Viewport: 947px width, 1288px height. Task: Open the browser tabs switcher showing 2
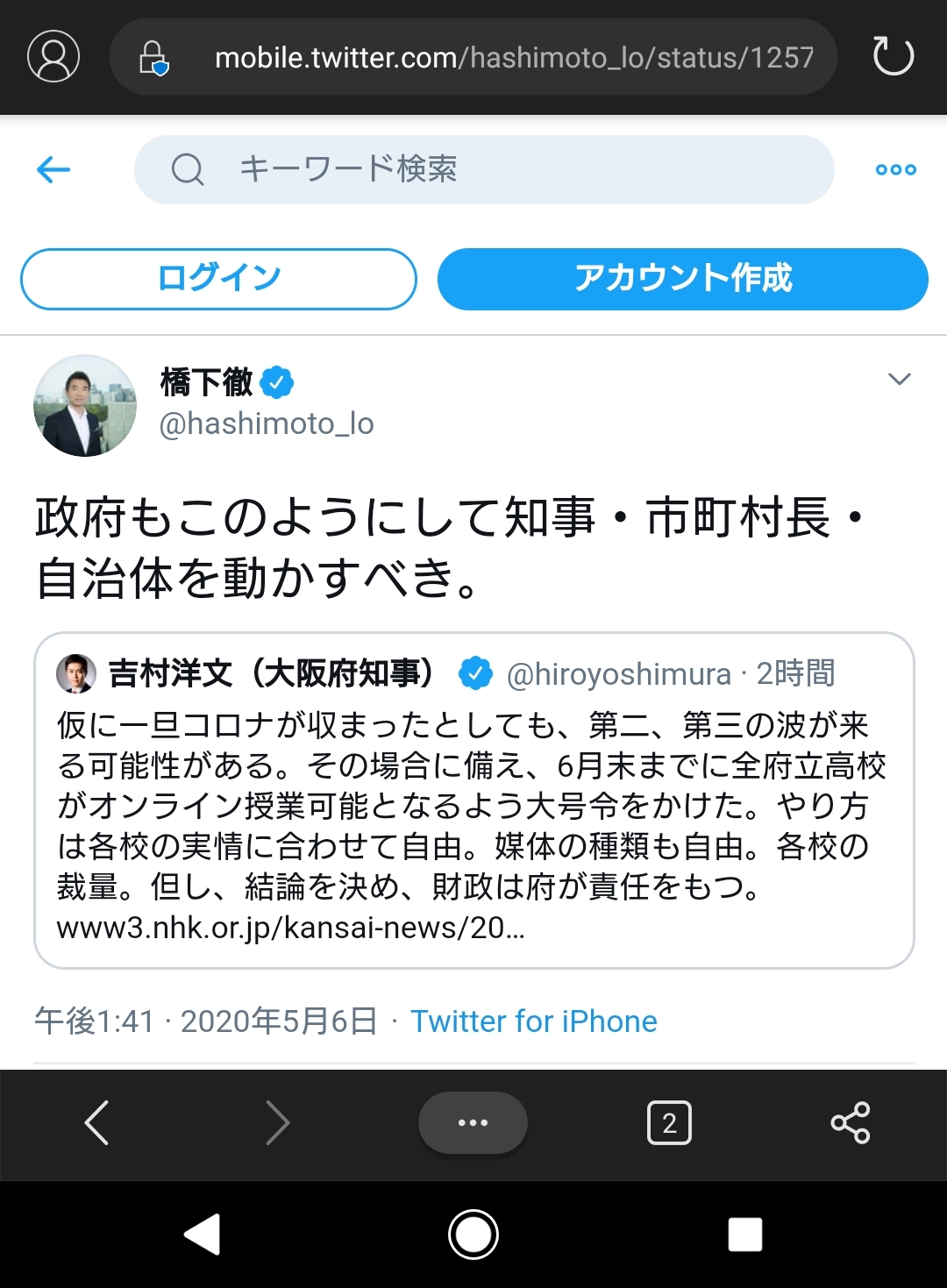pos(669,1122)
